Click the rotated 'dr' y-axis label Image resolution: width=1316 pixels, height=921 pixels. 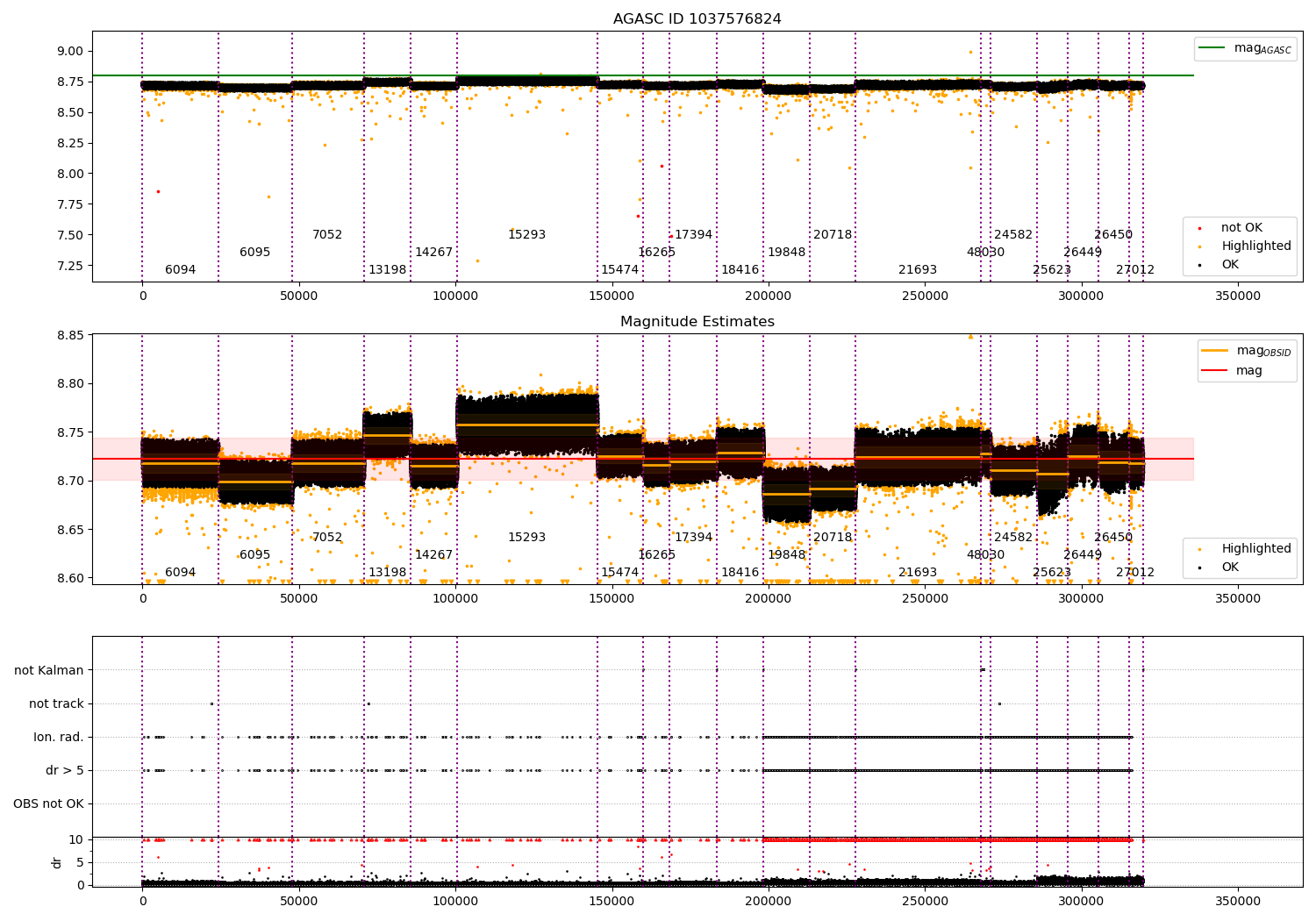[57, 862]
